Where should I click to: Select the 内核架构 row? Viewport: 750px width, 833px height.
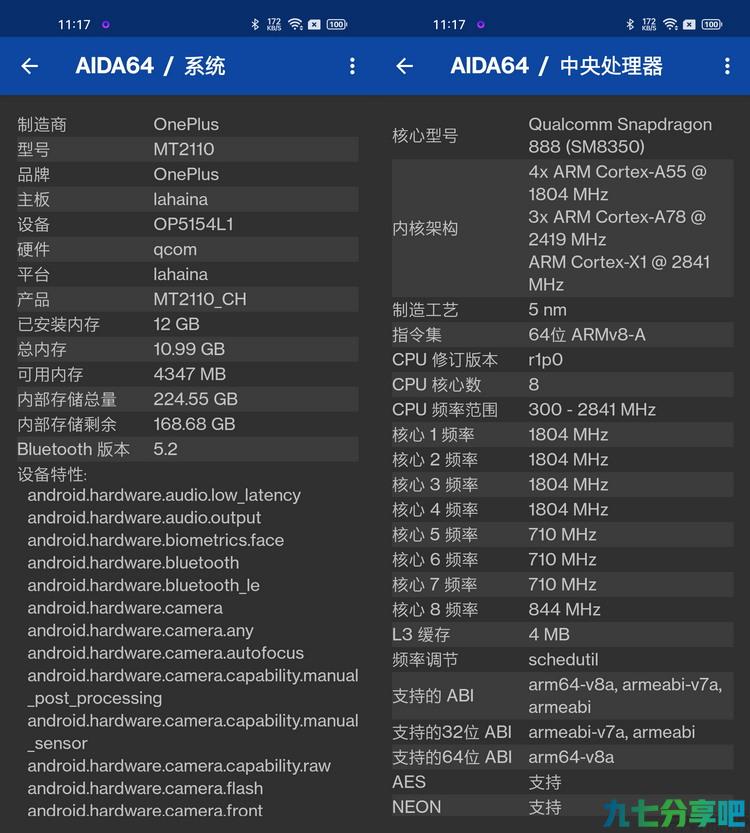[x=562, y=228]
